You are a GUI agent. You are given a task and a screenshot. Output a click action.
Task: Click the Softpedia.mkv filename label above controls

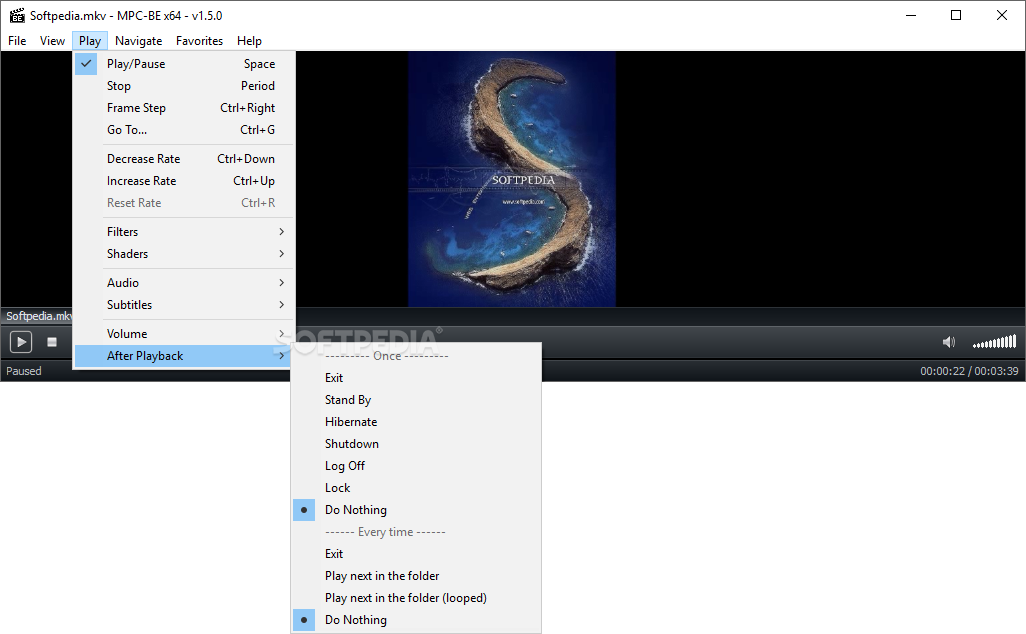pos(39,316)
